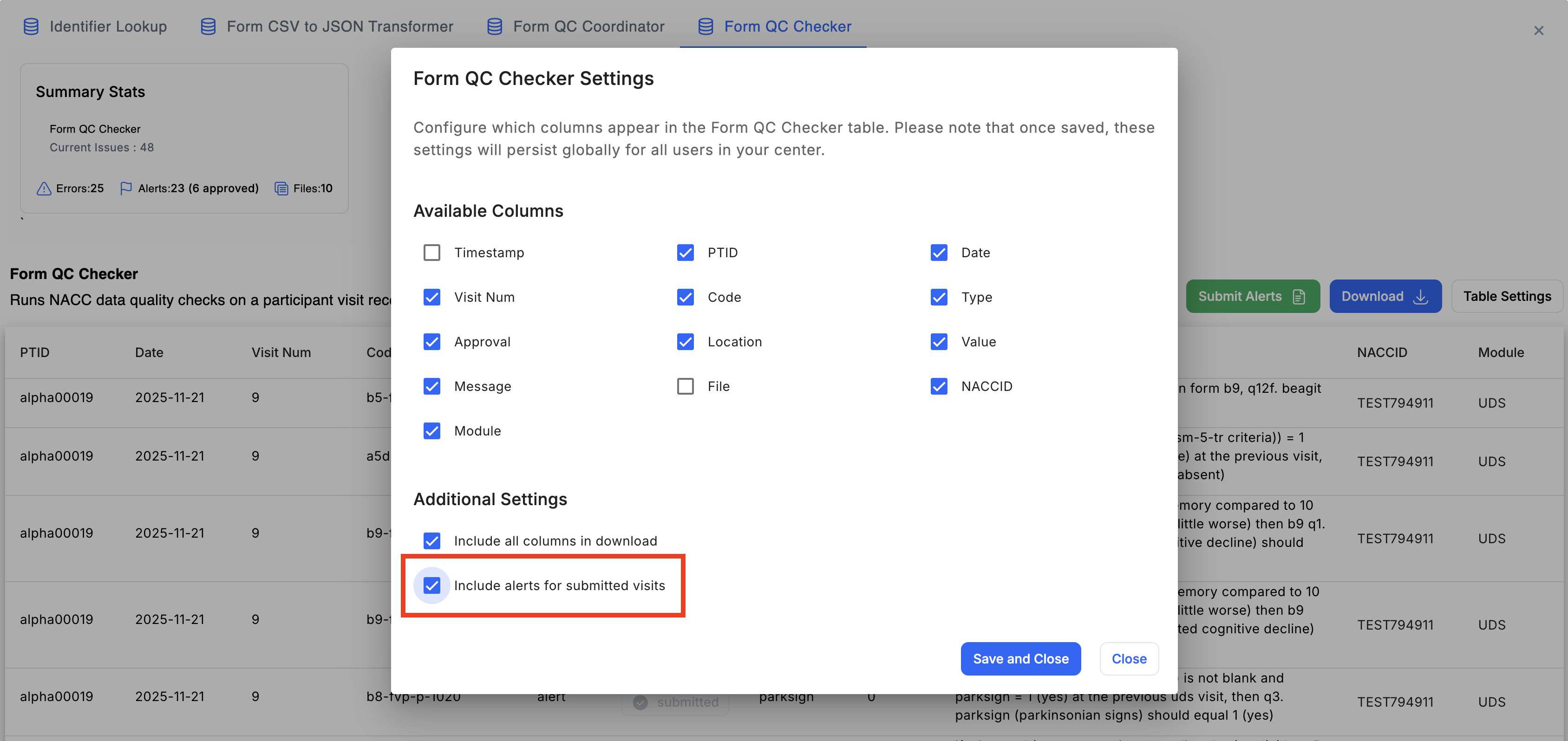
Task: Click the Files documents icon
Action: click(x=281, y=188)
